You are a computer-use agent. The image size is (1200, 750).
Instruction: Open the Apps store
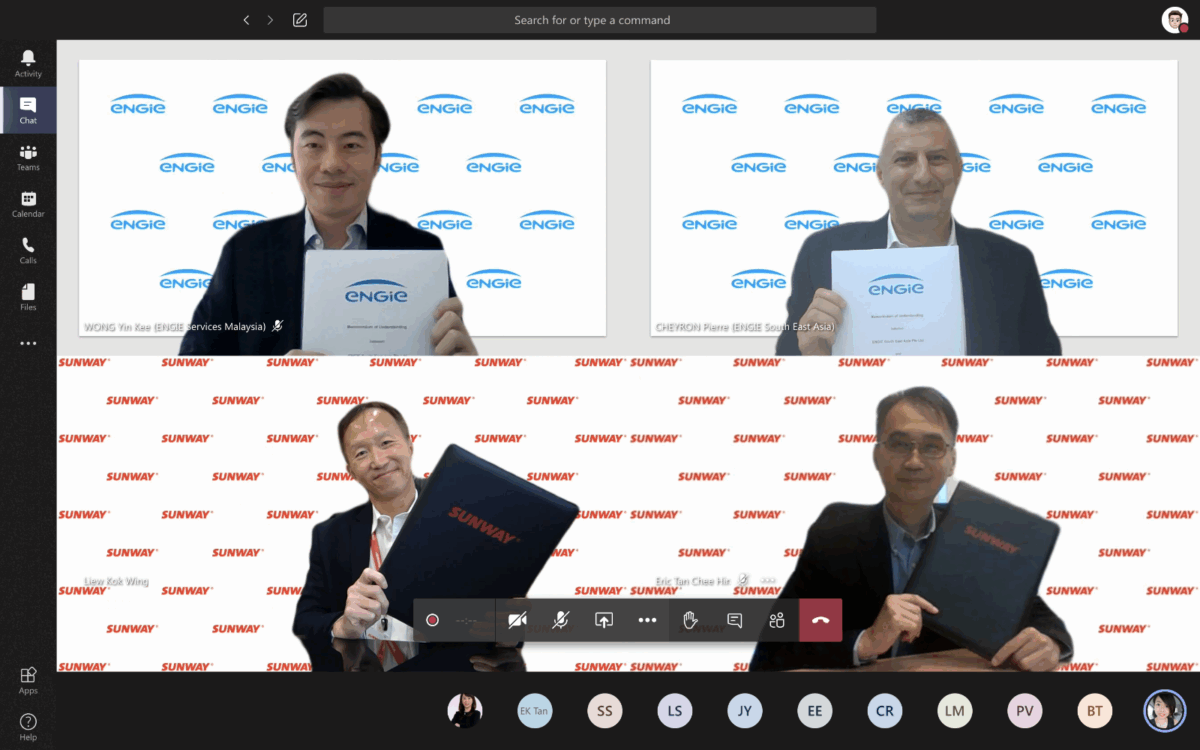pyautogui.click(x=28, y=680)
